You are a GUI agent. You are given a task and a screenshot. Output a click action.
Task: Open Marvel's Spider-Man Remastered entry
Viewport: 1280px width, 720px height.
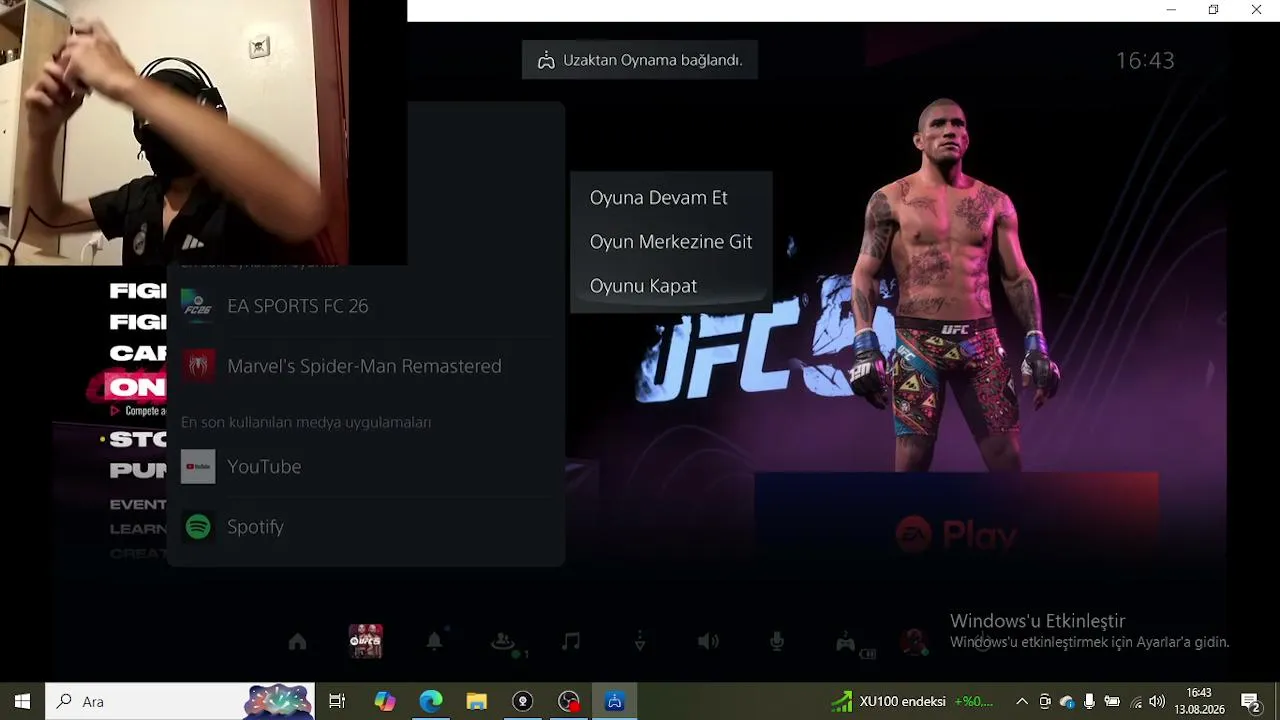tap(367, 366)
